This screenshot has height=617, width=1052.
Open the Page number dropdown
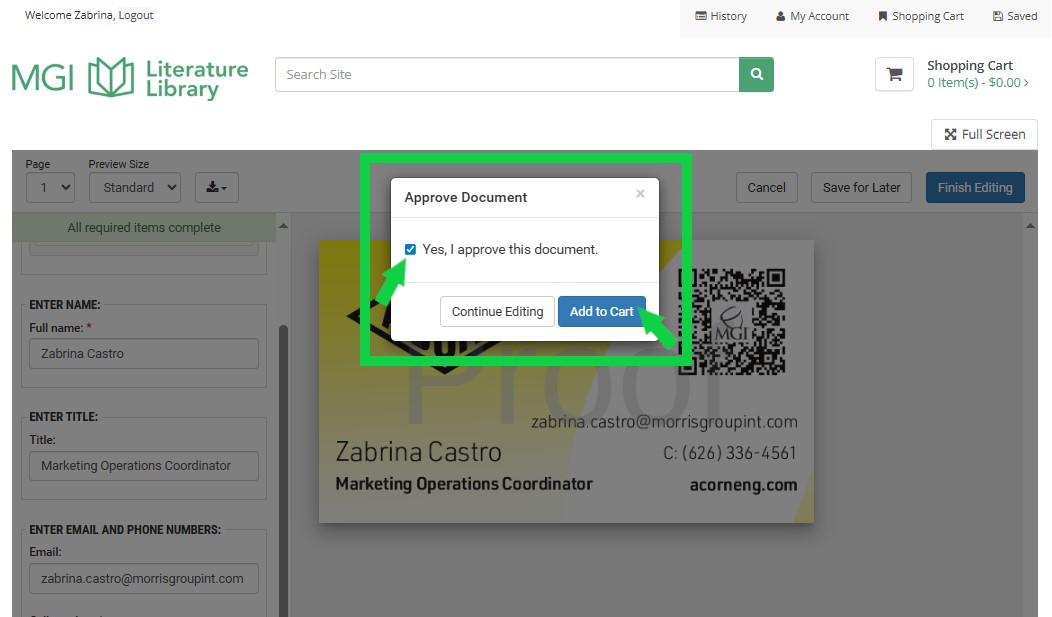[50, 188]
